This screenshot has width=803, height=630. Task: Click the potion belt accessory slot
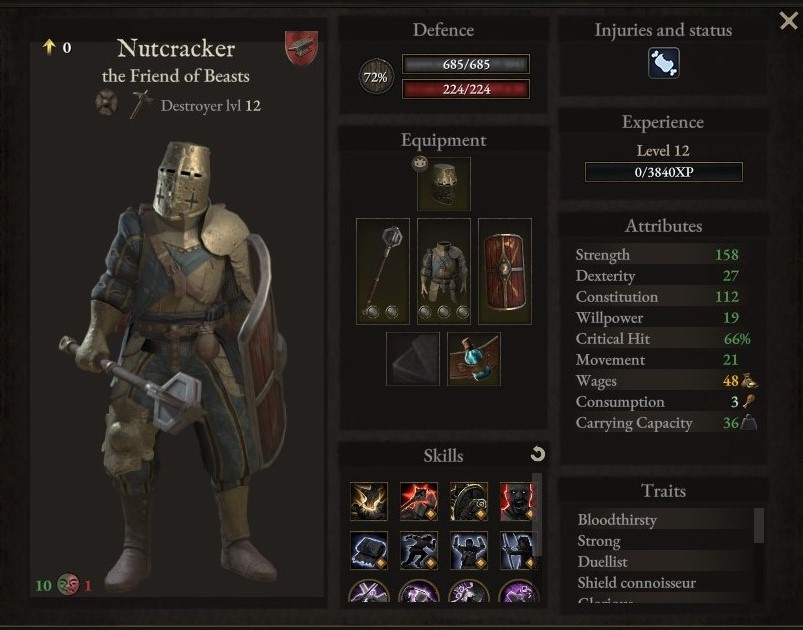coord(474,359)
